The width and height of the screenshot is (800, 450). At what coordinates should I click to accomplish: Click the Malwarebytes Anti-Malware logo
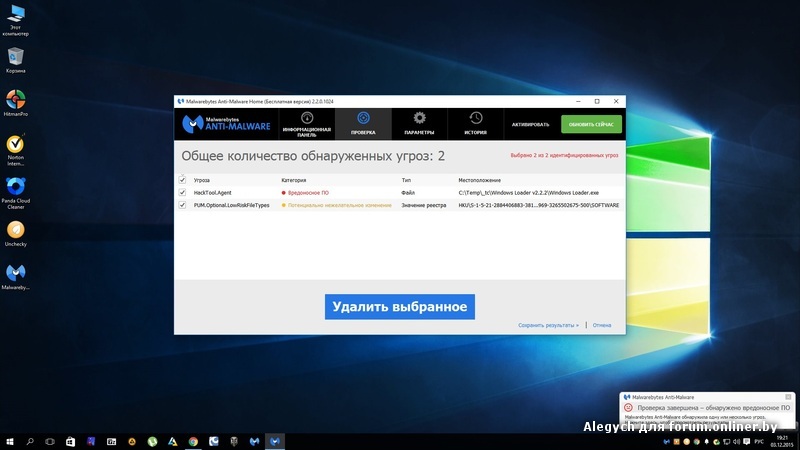pos(227,124)
